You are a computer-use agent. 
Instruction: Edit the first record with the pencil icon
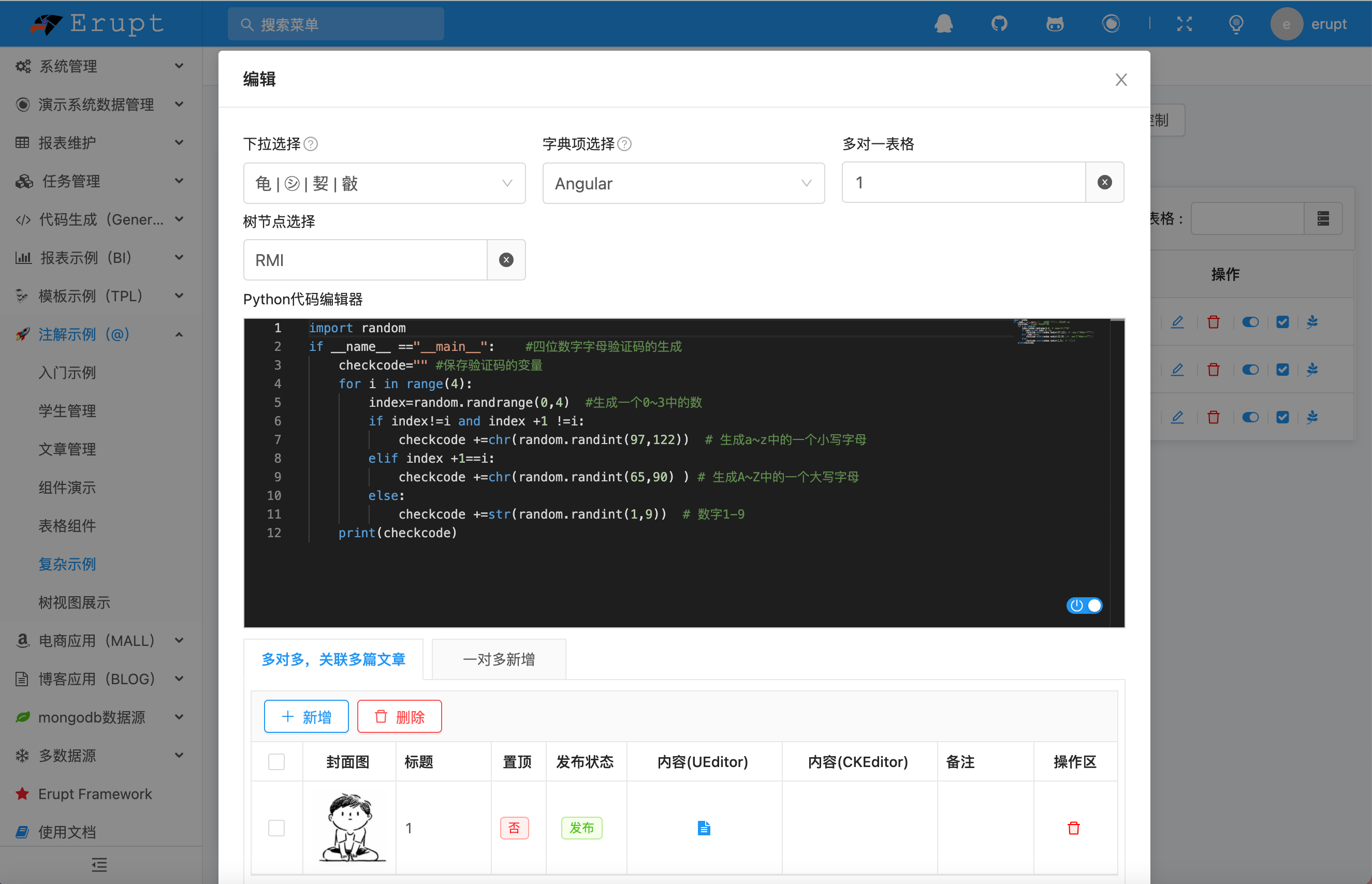pos(1178,321)
